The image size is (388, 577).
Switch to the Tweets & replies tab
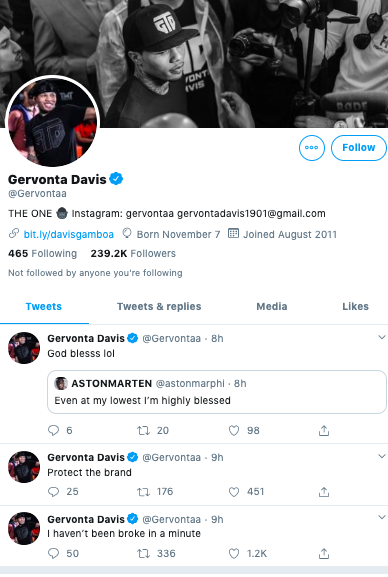[x=159, y=307]
